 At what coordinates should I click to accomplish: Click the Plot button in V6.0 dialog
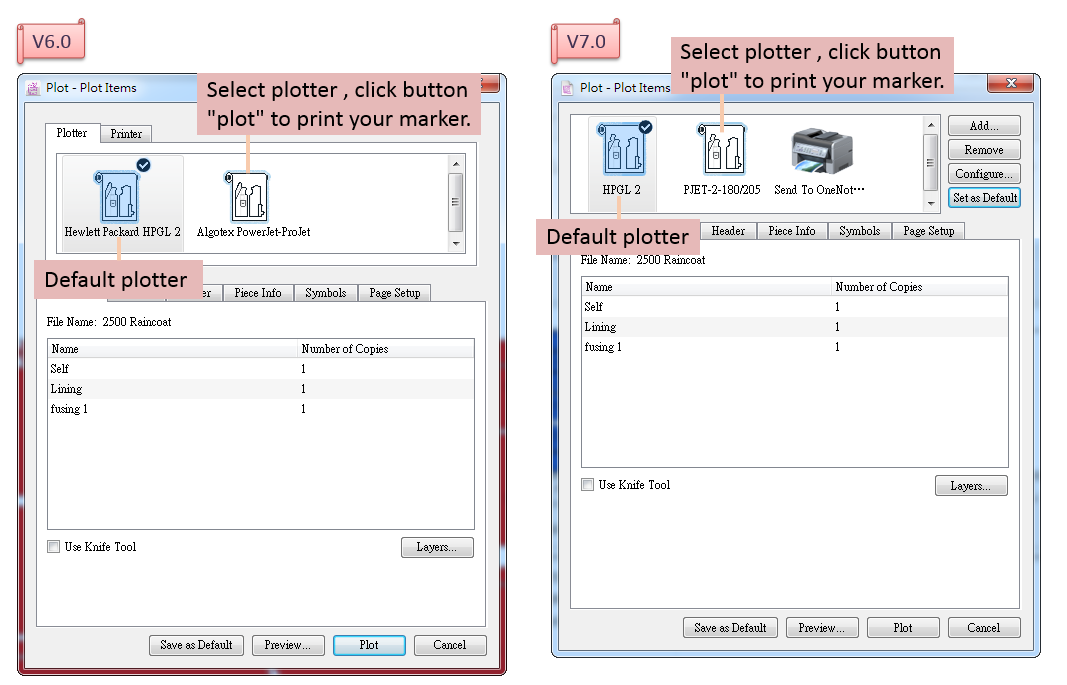[x=369, y=645]
